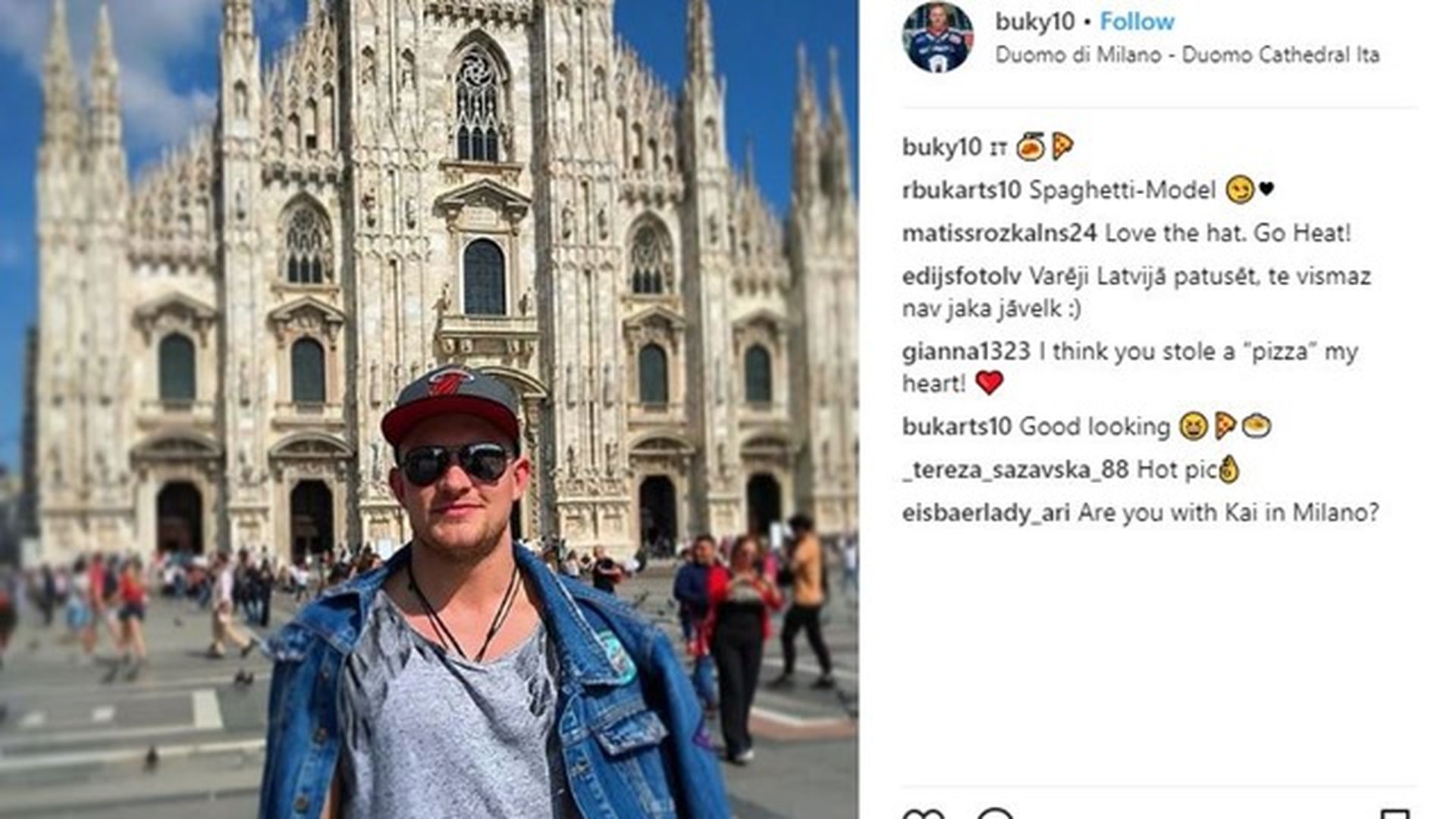Screen dimensions: 1456x819
Task: Click the Duomo cathedral post photo
Action: tap(429, 409)
